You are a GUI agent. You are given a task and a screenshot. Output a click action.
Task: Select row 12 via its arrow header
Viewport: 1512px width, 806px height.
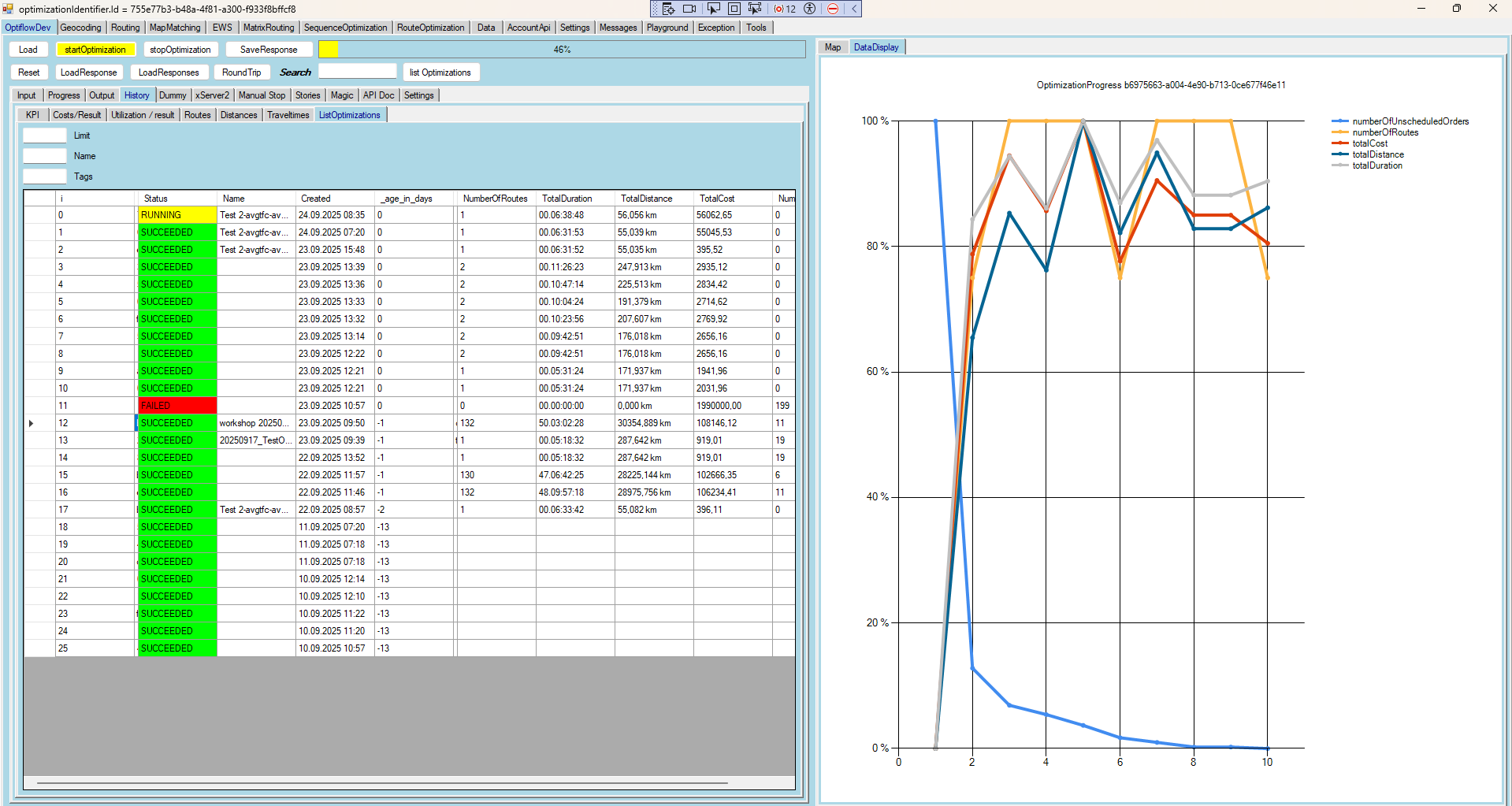[x=32, y=423]
